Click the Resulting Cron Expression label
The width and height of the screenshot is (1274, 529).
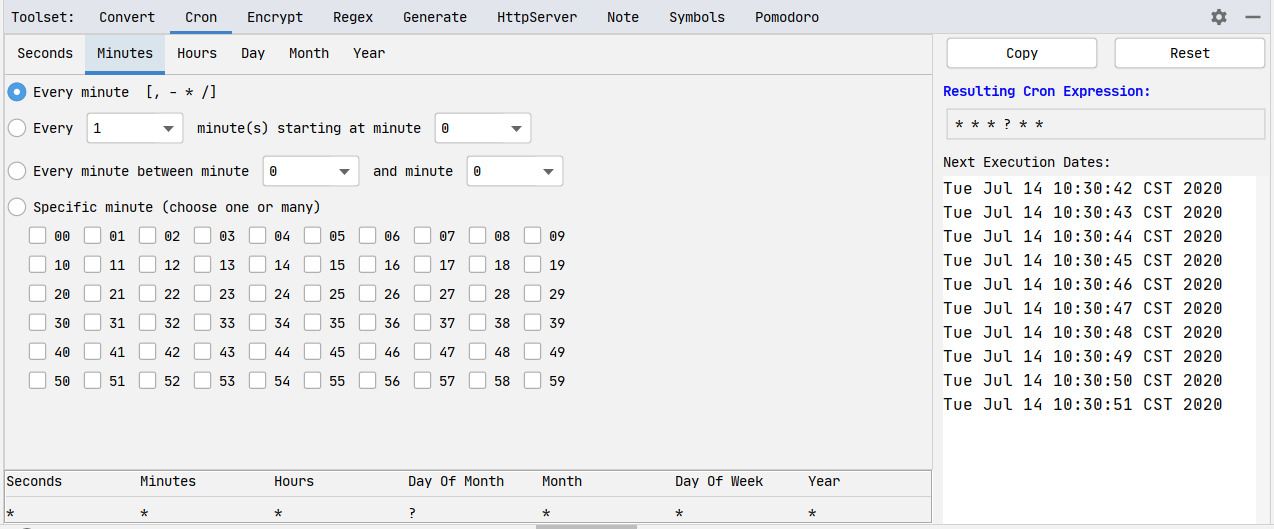point(1047,91)
